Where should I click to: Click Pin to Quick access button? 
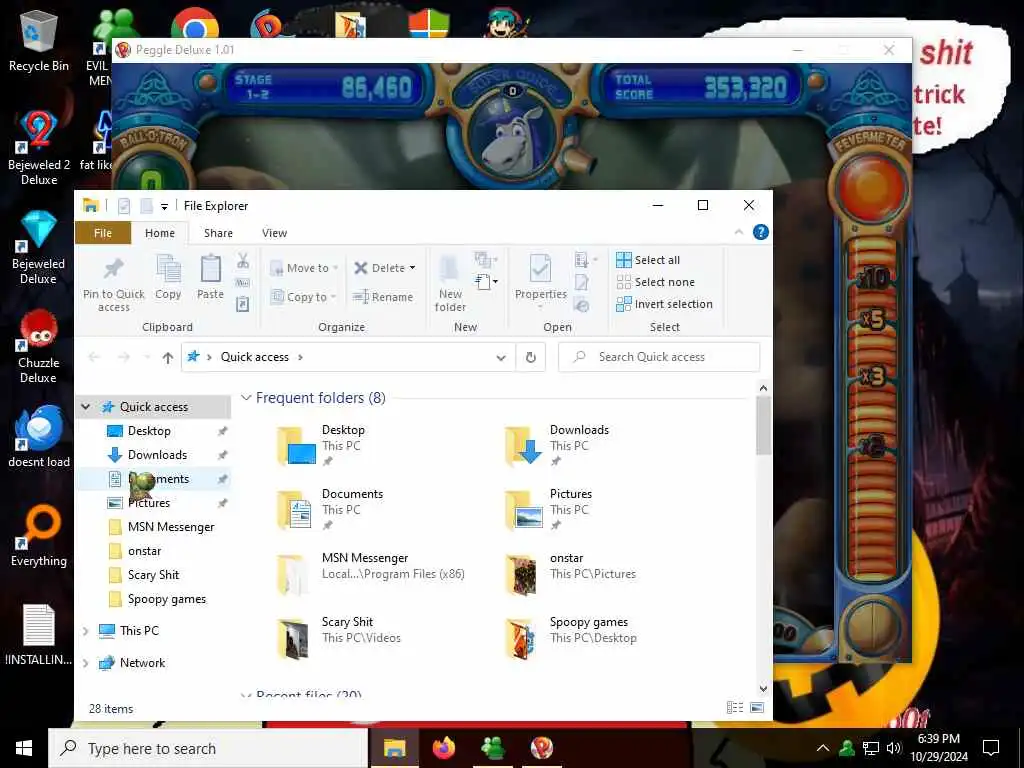click(114, 283)
